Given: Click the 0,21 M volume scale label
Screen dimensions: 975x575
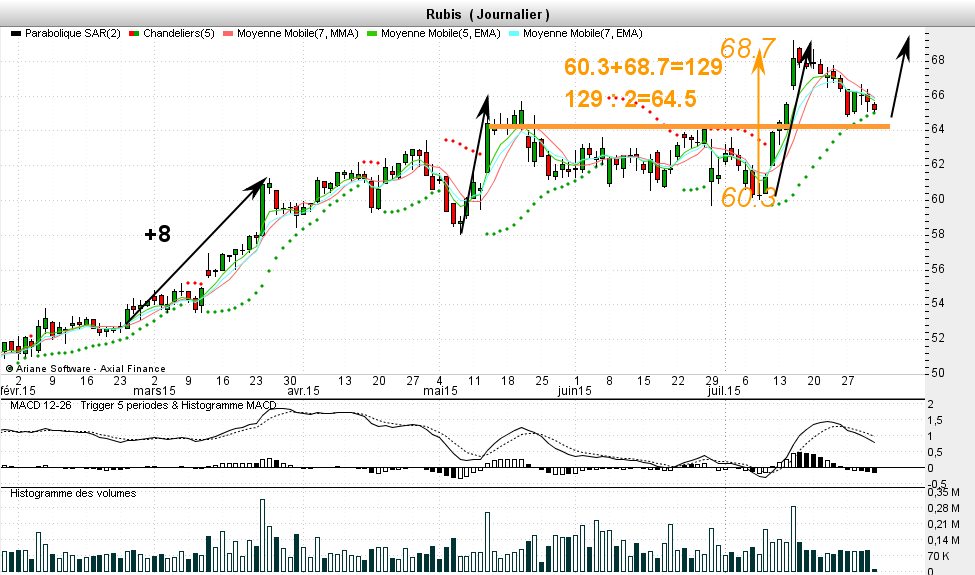Looking at the screenshot, I should point(943,525).
